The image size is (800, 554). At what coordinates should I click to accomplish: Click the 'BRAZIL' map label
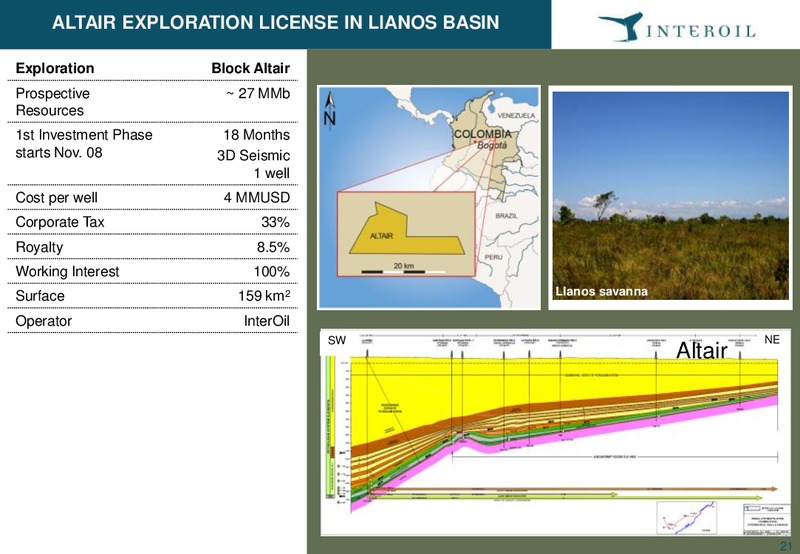pyautogui.click(x=506, y=216)
